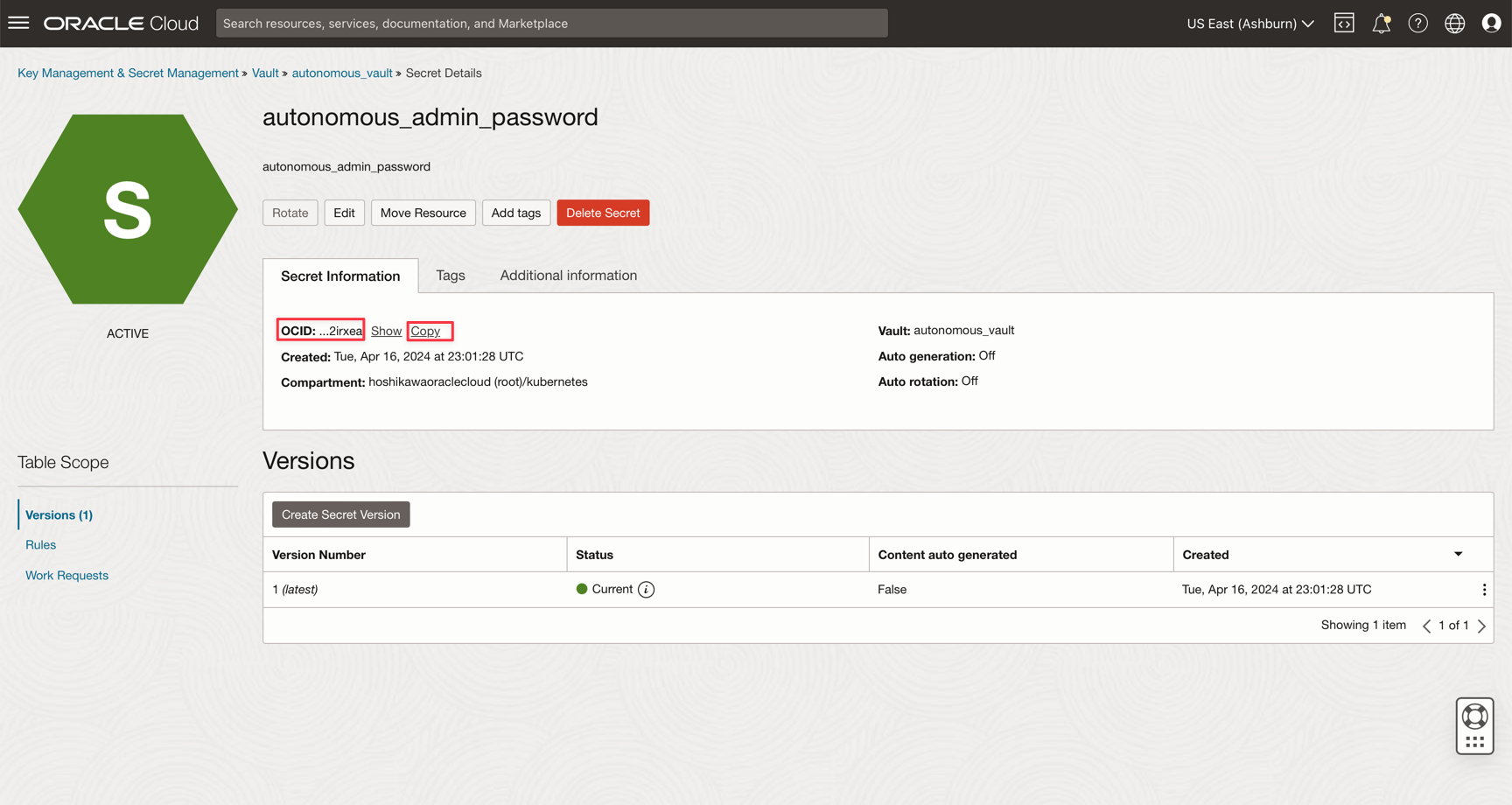
Task: Click the green secret hexagon icon
Action: 128,209
